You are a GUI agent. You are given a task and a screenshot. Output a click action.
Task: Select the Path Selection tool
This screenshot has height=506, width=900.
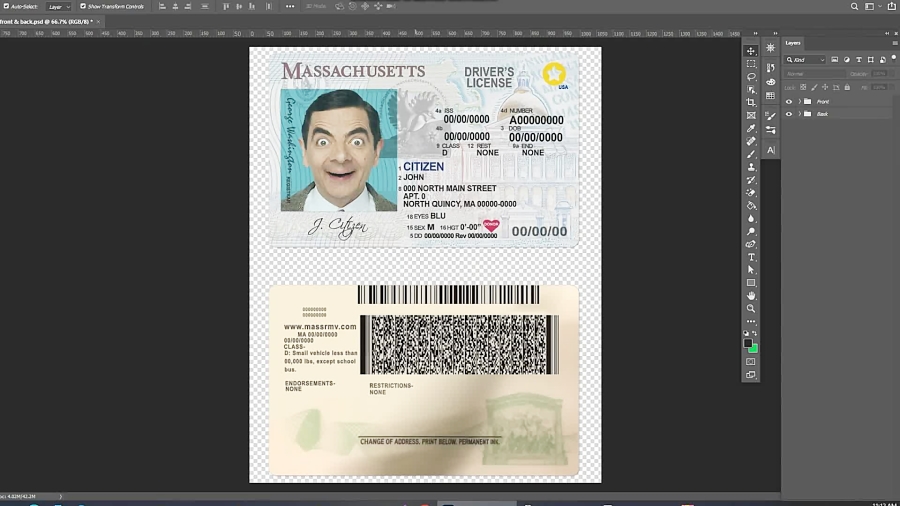click(x=751, y=270)
